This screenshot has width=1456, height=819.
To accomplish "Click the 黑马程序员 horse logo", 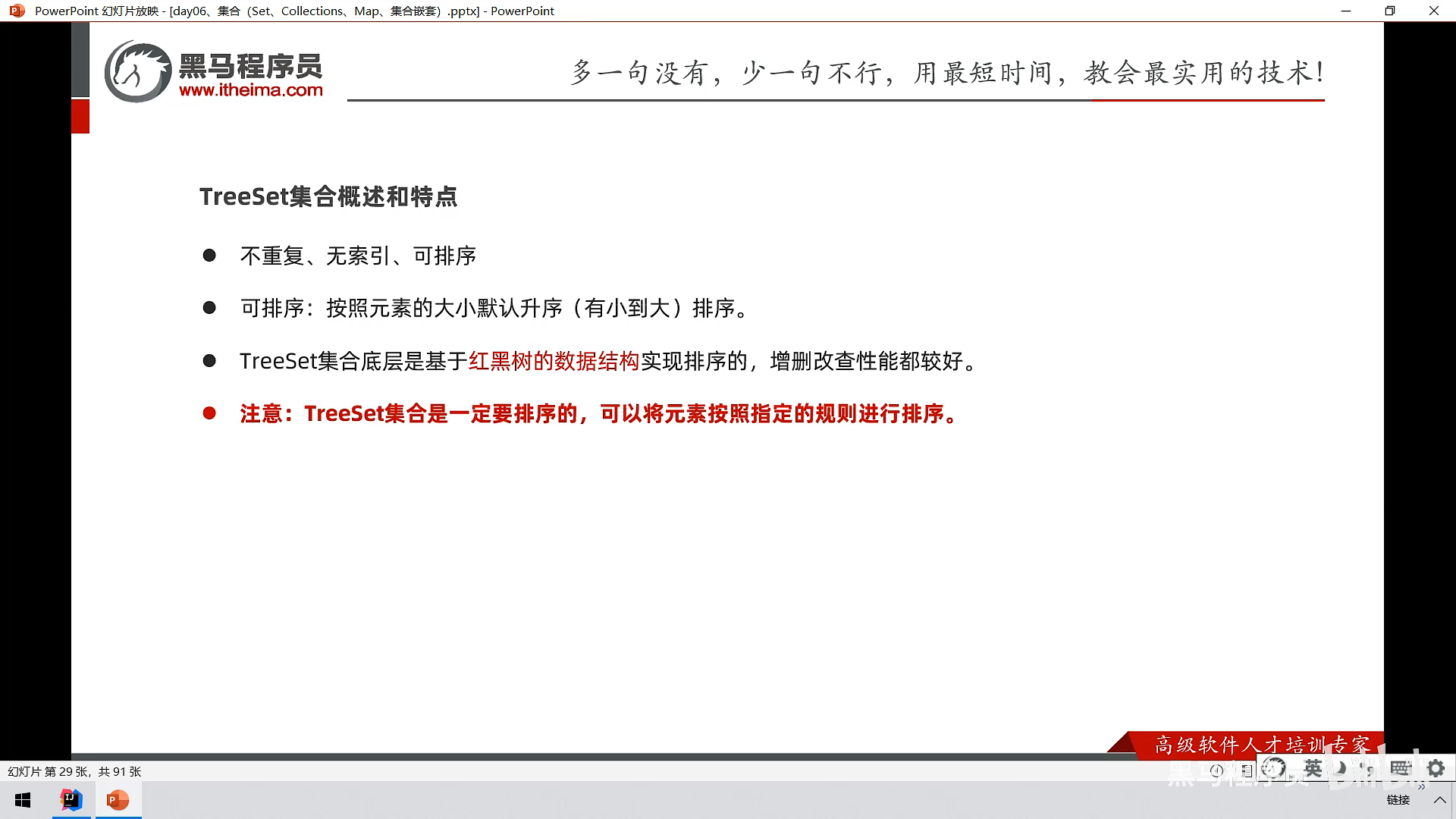I will click(138, 72).
